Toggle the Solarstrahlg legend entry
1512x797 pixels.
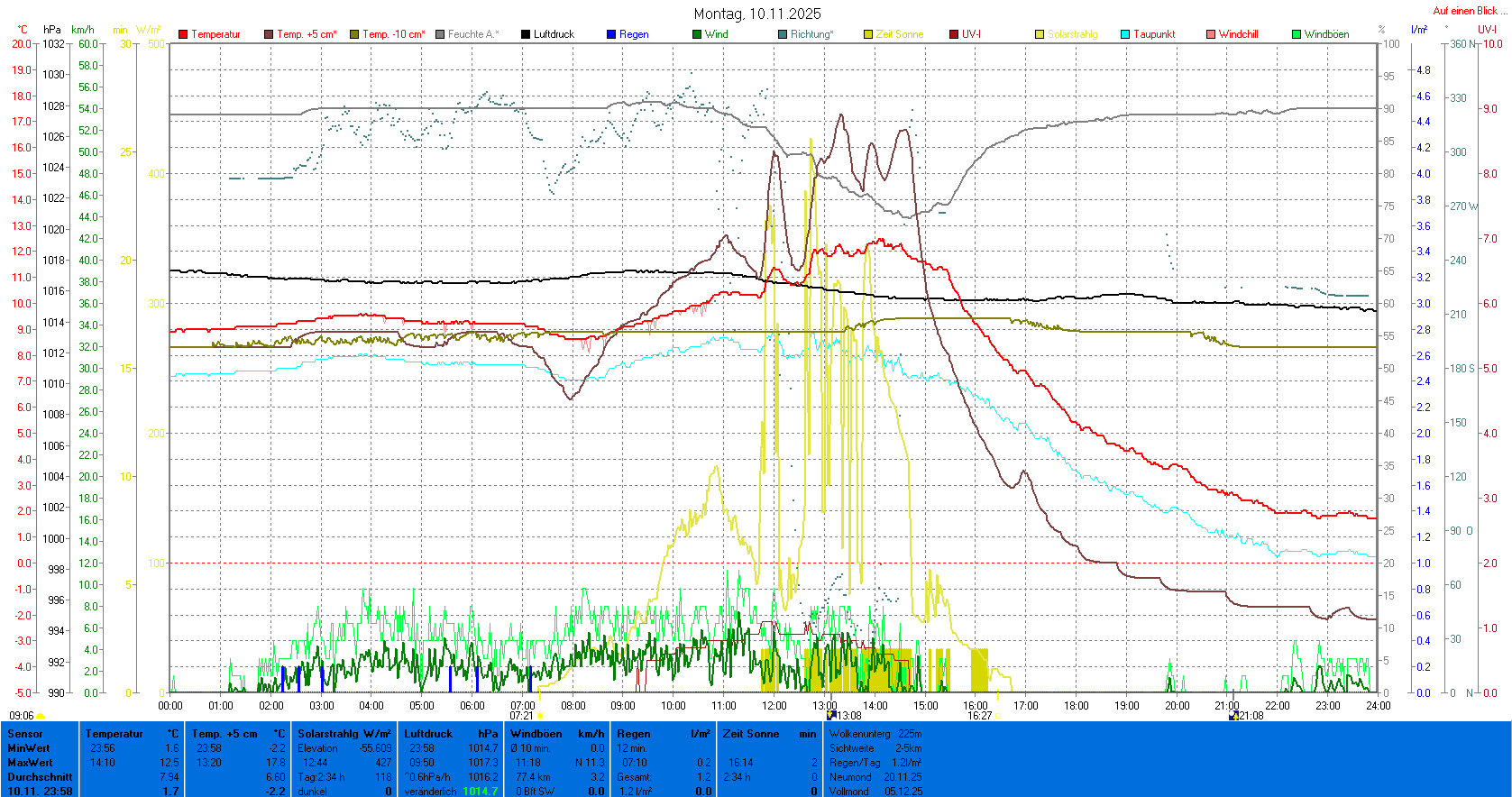pyautogui.click(x=1072, y=34)
